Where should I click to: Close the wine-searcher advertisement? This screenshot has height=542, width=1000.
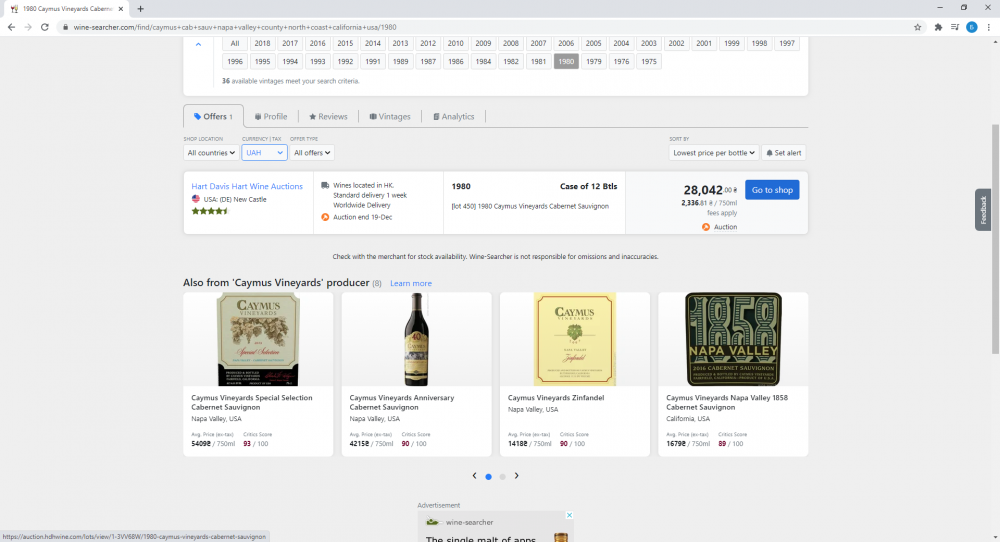click(x=569, y=516)
